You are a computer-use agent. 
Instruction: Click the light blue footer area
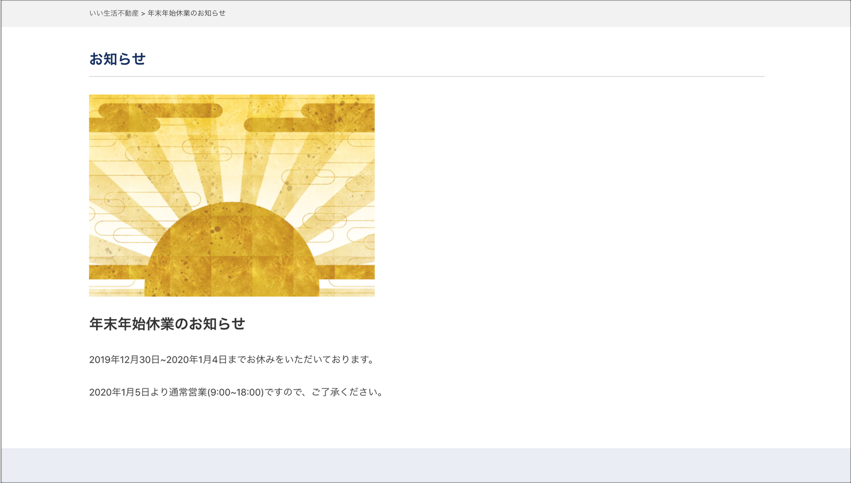point(425,465)
